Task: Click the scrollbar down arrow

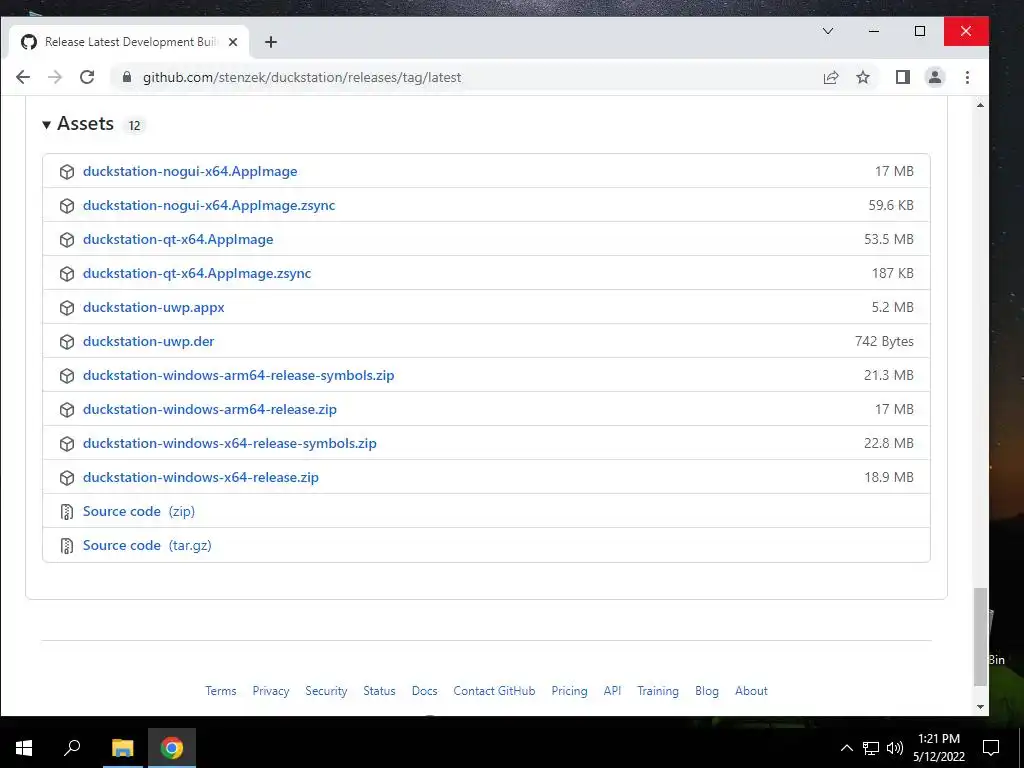Action: [x=980, y=707]
